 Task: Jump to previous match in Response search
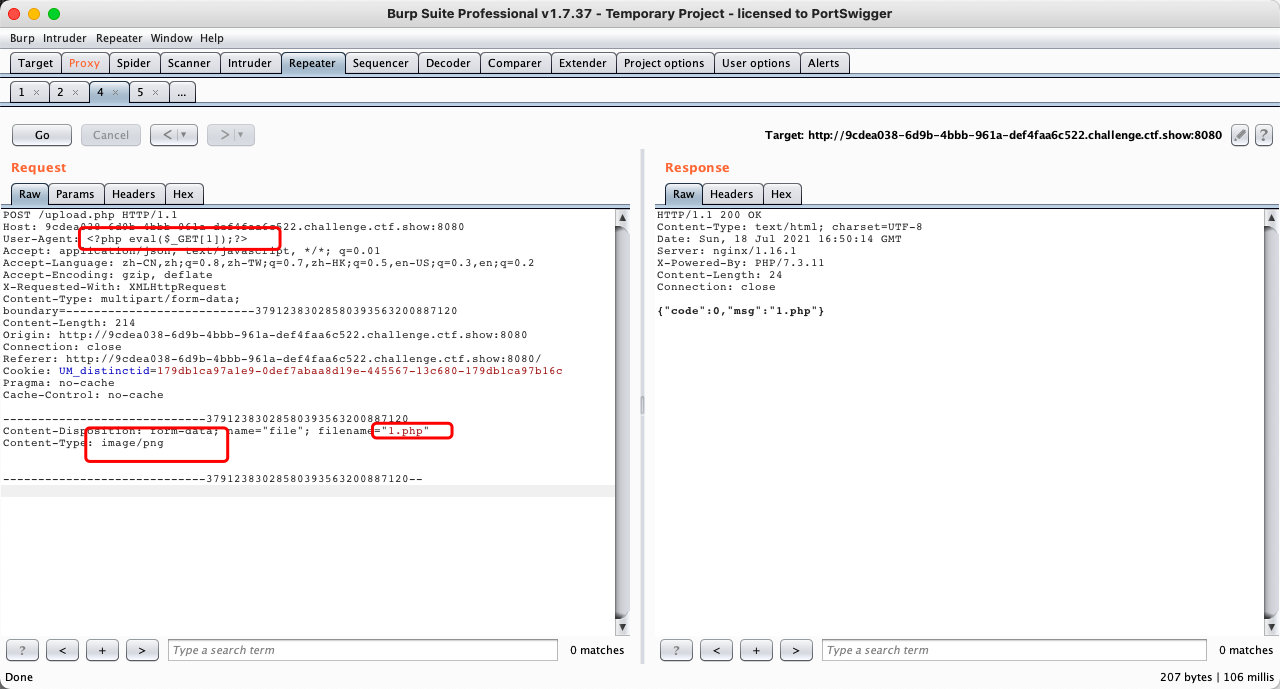point(716,650)
